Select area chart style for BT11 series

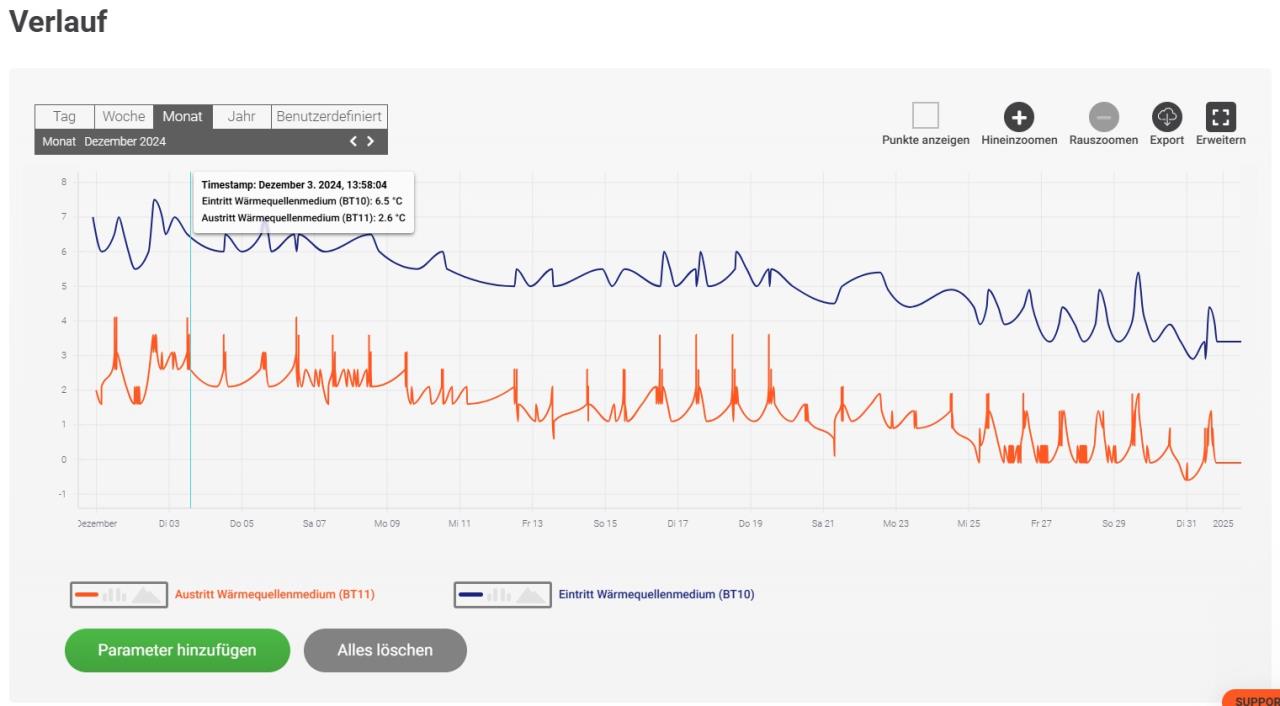[x=145, y=595]
